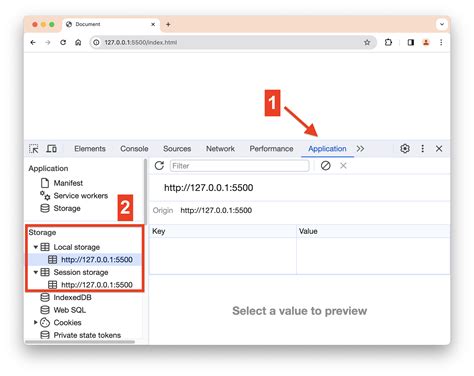Open DevTools settings gear
This screenshot has width=474, height=376.
(405, 149)
